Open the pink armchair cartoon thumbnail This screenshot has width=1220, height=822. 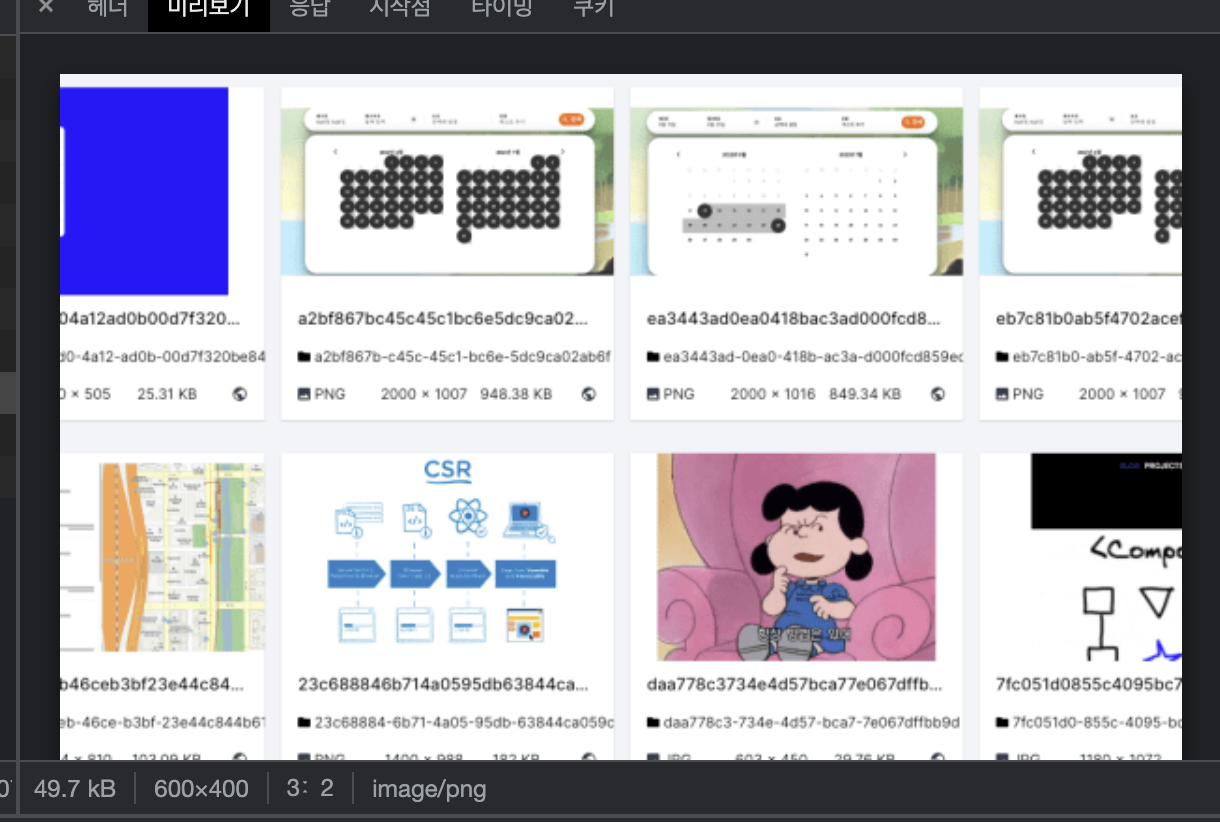(796, 557)
